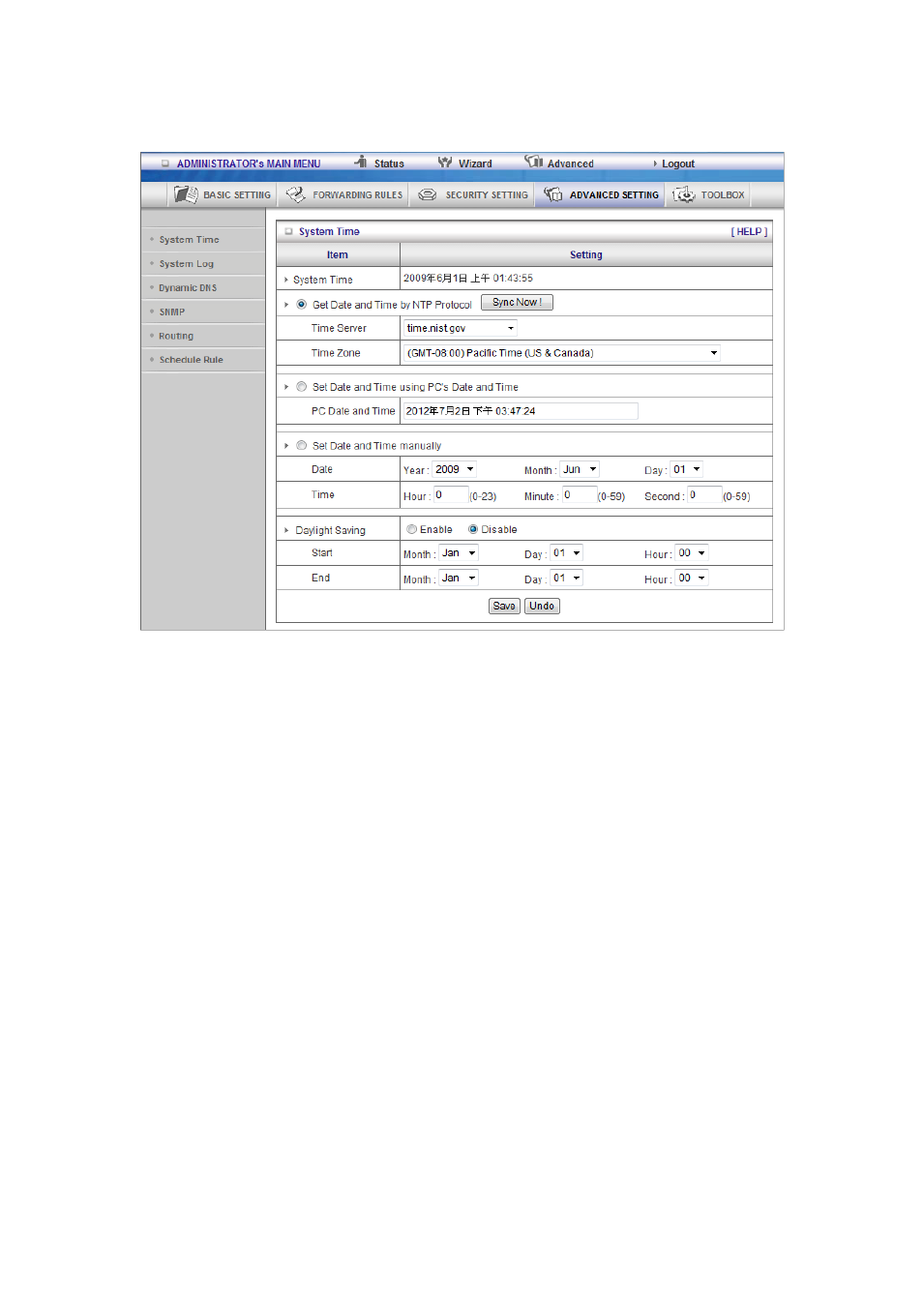
Task: Open the Daylight Saving Start Day dropdown
Action: pyautogui.click(x=567, y=553)
